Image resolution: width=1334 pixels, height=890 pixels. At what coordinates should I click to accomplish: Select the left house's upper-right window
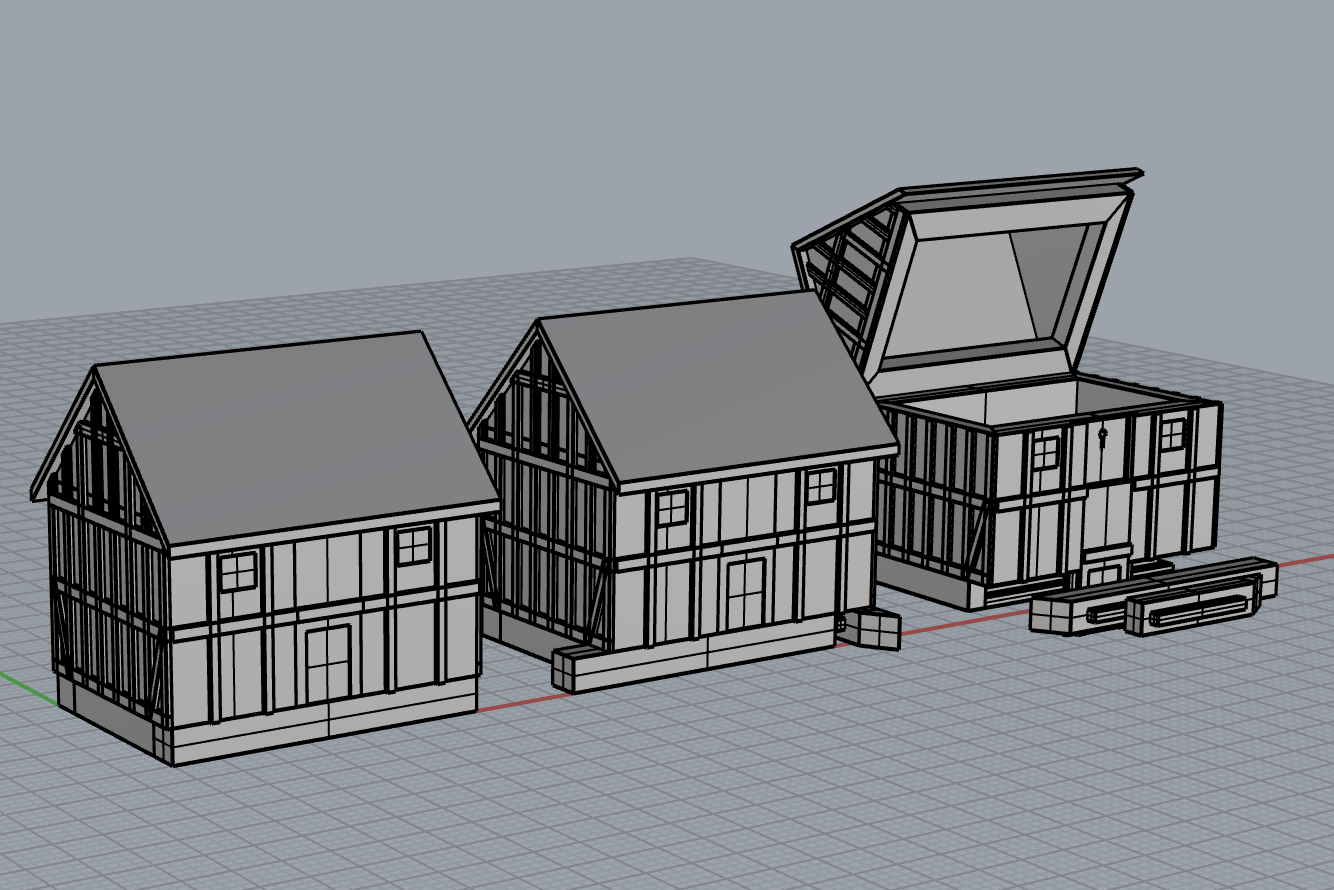(412, 546)
